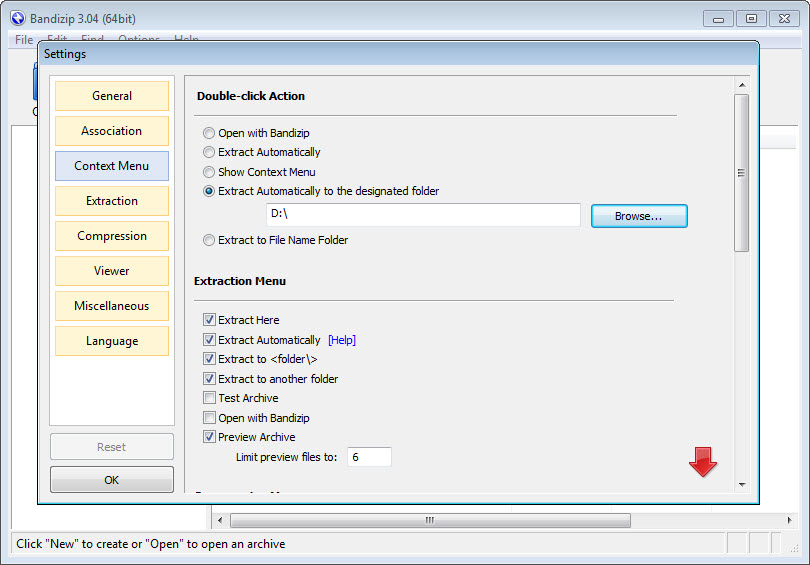Click settings scrollbar up arrow

pos(742,85)
